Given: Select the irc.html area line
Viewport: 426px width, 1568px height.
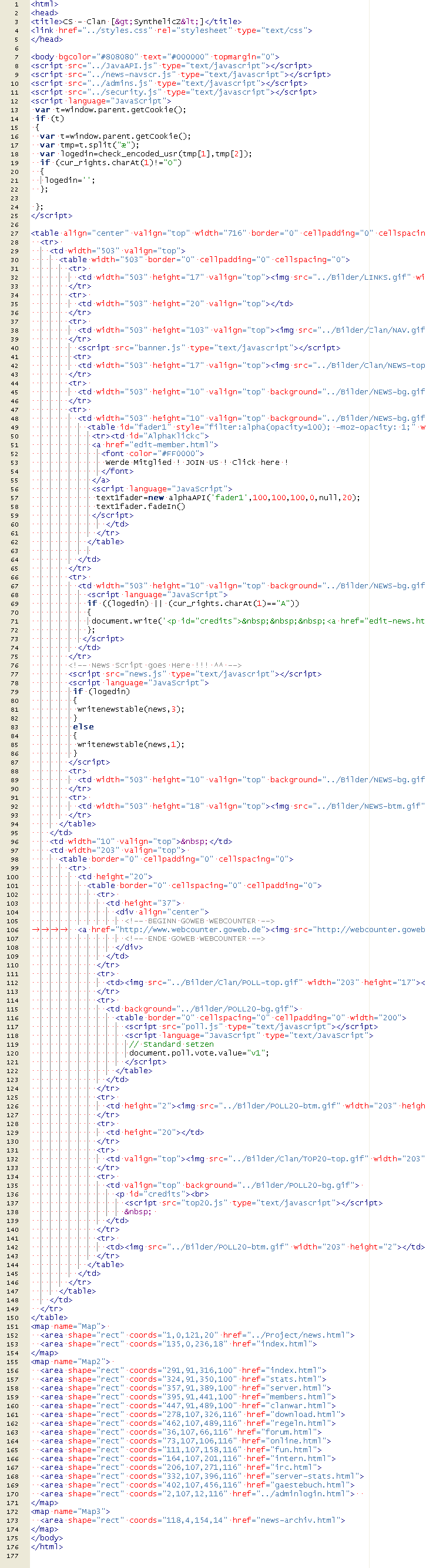Looking at the screenshot, I should coord(181,1468).
